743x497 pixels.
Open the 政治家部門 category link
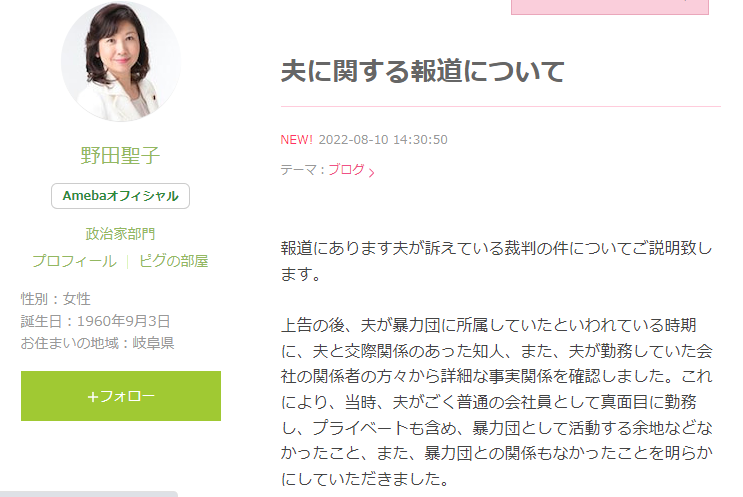(120, 234)
